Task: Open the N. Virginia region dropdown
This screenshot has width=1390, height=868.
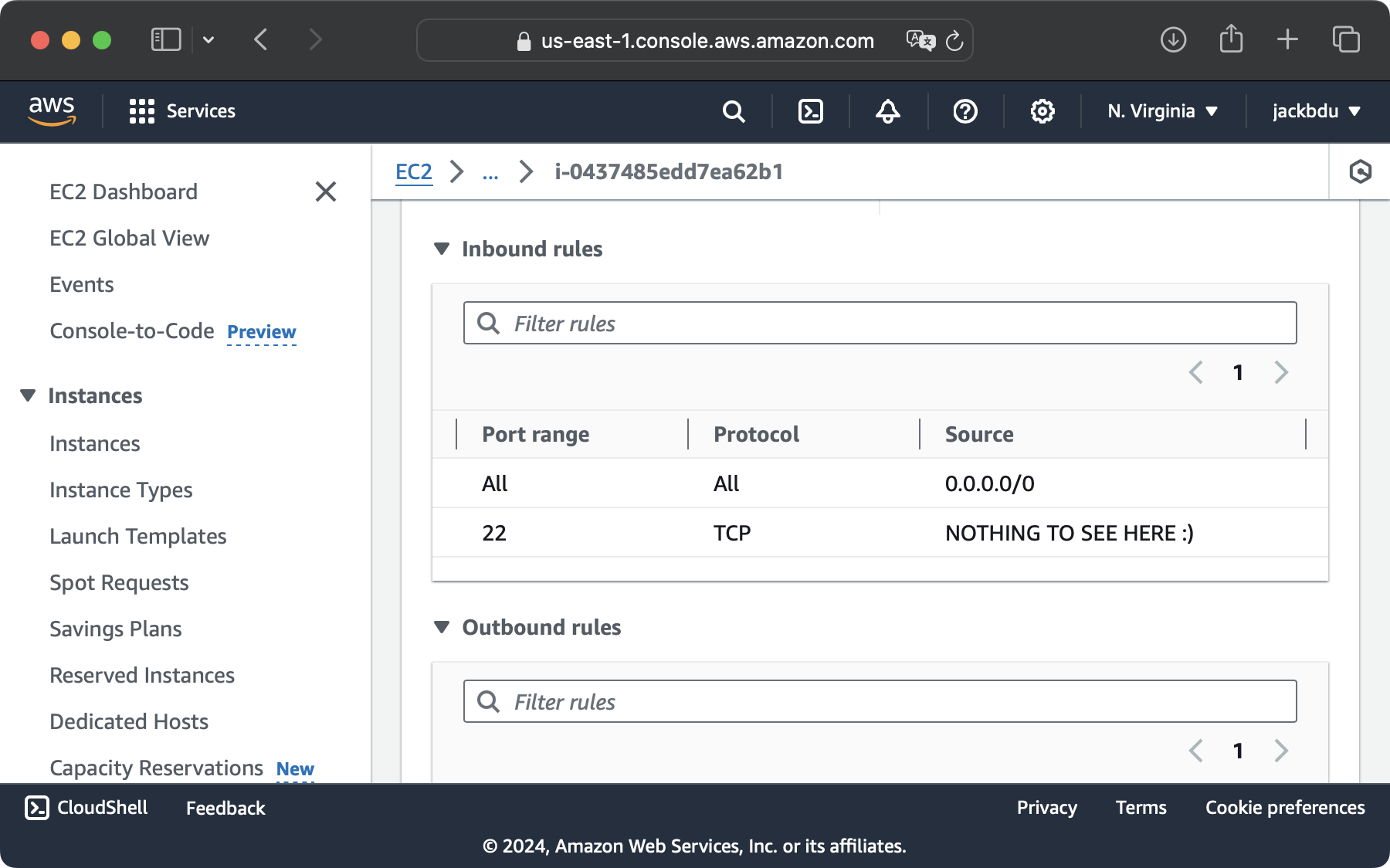Action: [x=1161, y=111]
